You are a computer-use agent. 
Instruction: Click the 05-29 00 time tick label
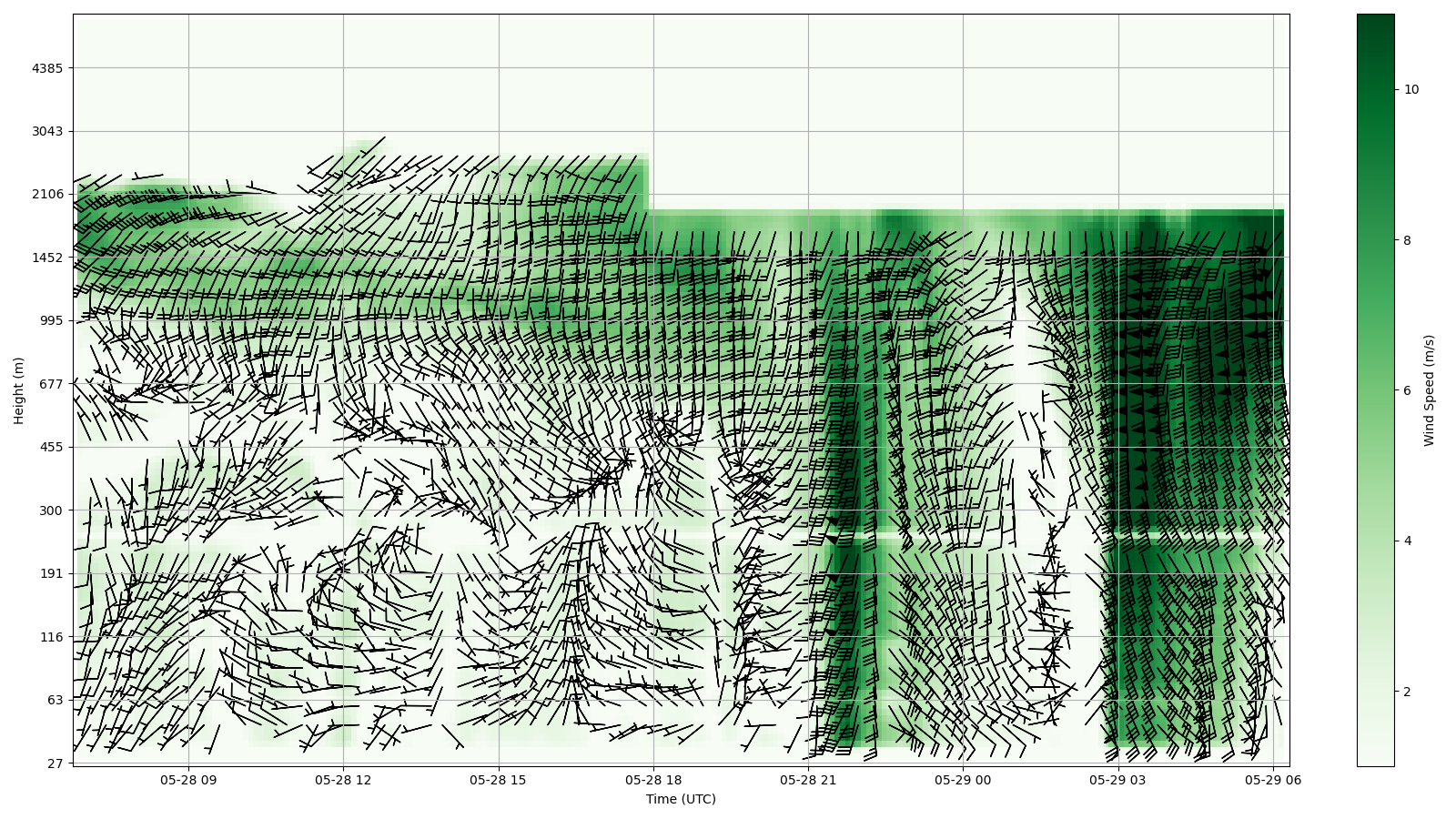[x=963, y=780]
